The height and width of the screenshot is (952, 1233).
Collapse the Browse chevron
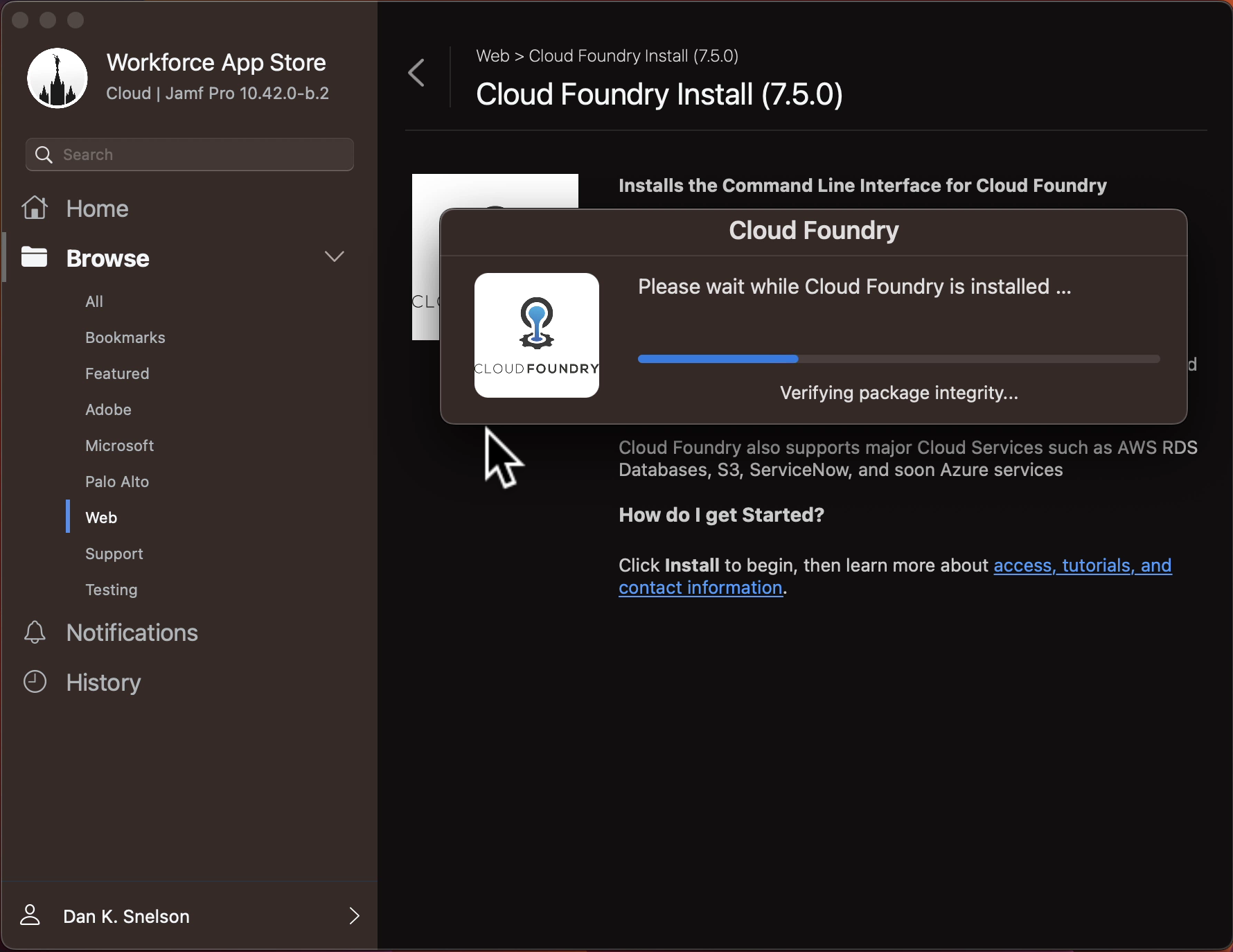point(335,257)
